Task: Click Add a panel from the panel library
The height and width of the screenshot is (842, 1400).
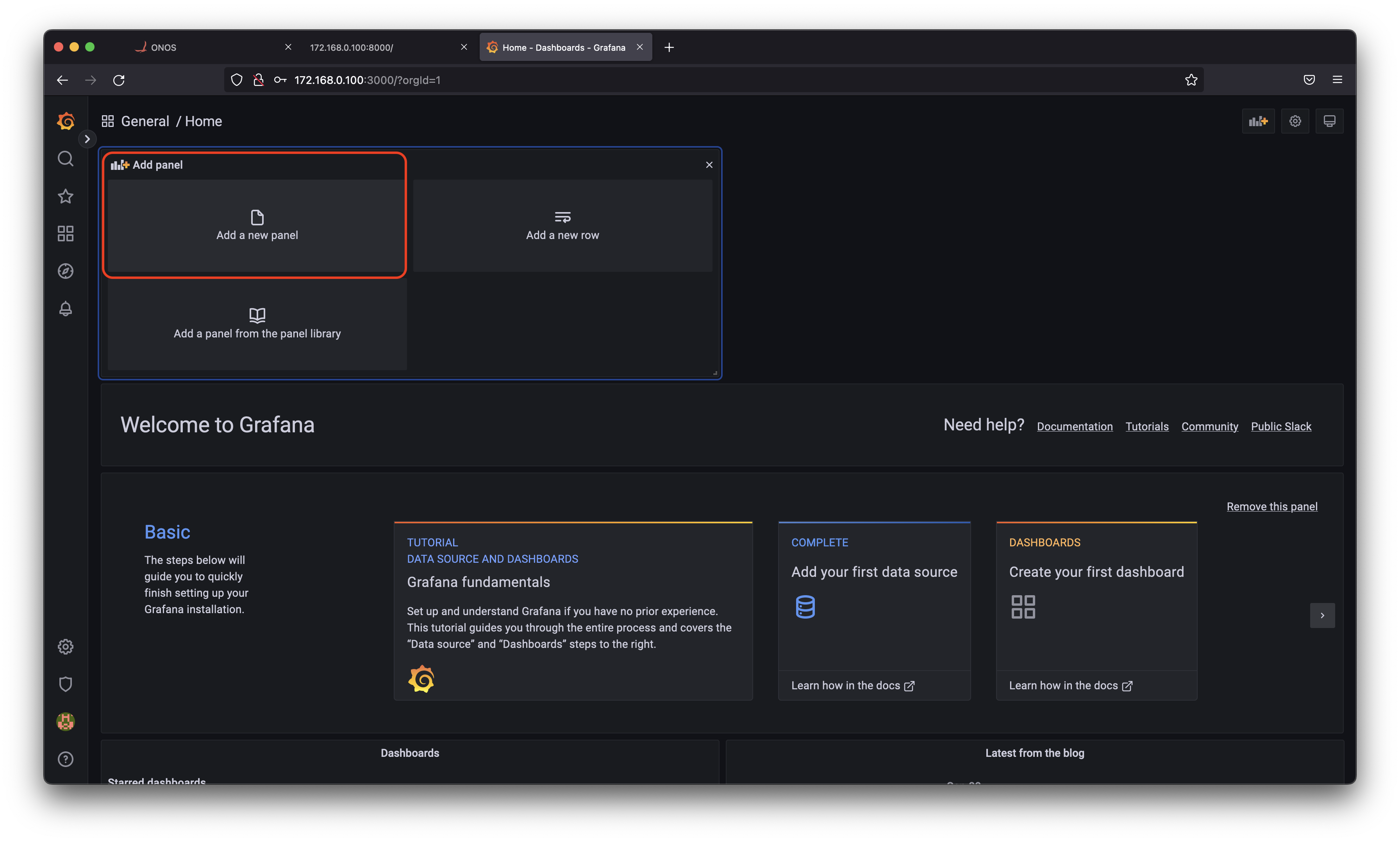Action: [257, 324]
